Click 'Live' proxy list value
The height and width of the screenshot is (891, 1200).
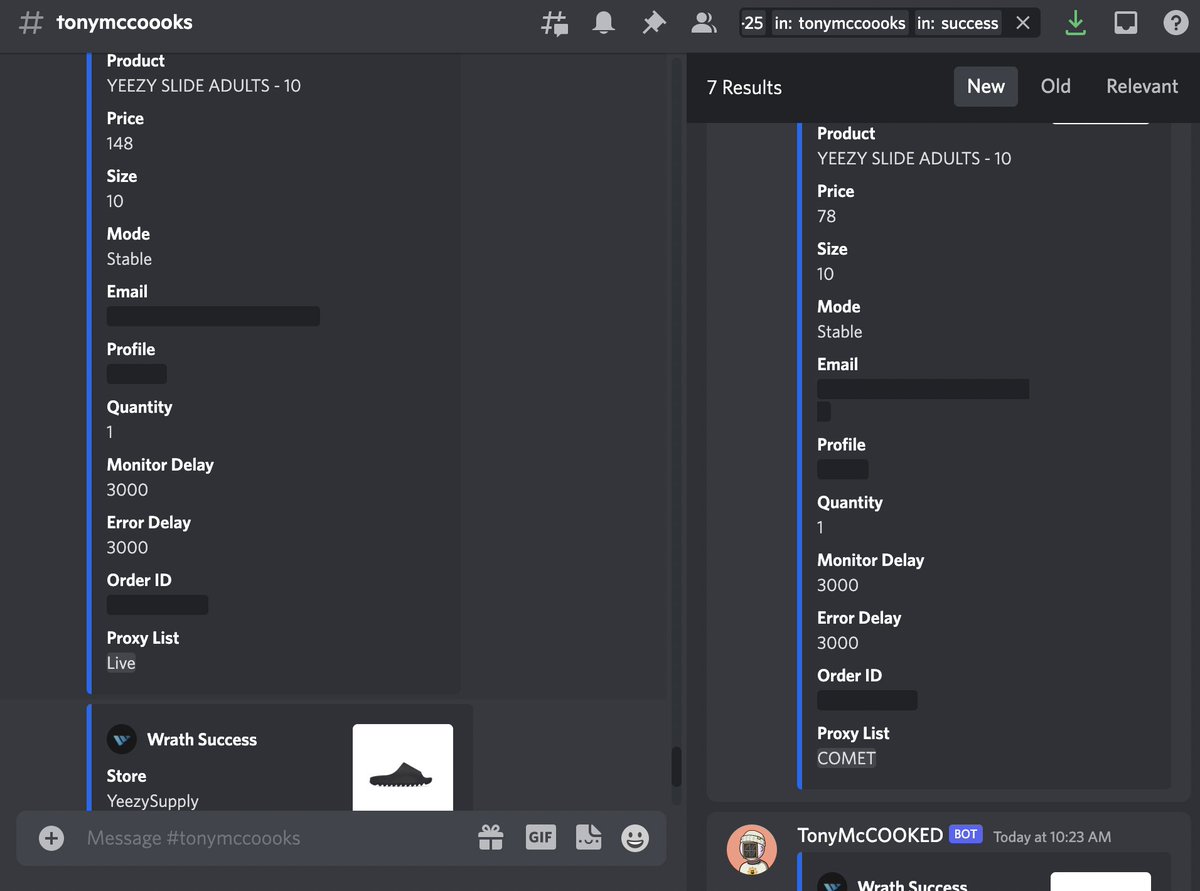121,663
